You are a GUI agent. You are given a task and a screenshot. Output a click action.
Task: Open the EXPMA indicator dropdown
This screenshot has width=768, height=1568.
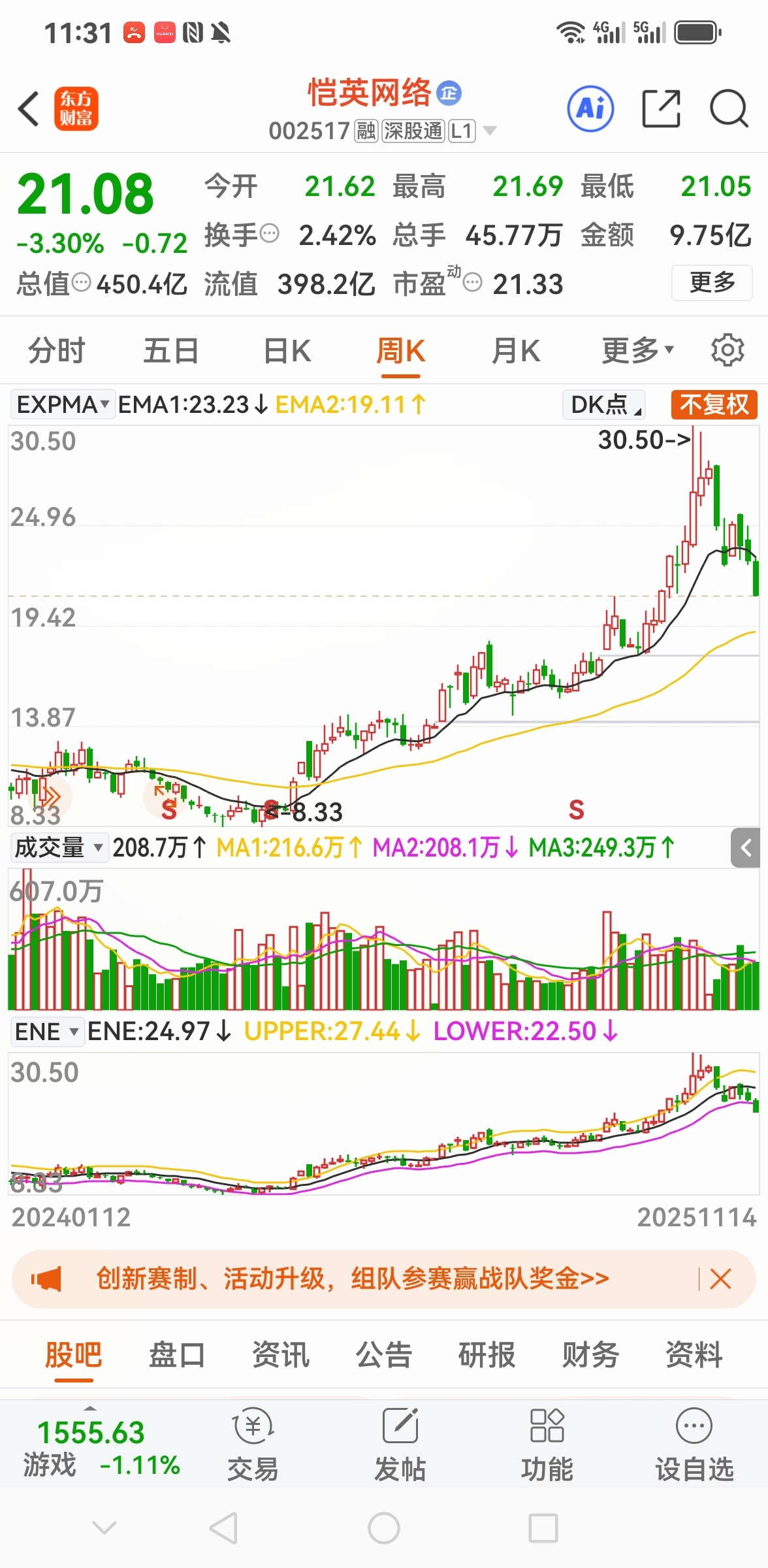pyautogui.click(x=63, y=404)
